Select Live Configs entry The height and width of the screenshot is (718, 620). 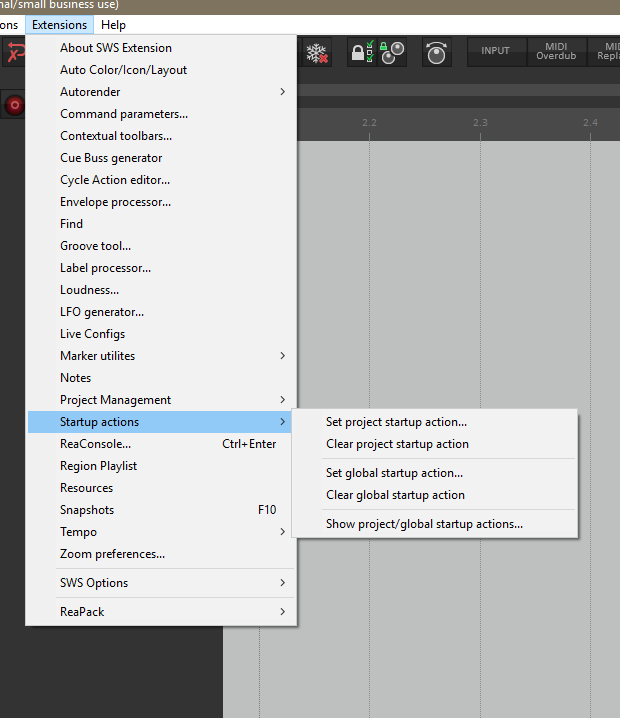pyautogui.click(x=161, y=334)
